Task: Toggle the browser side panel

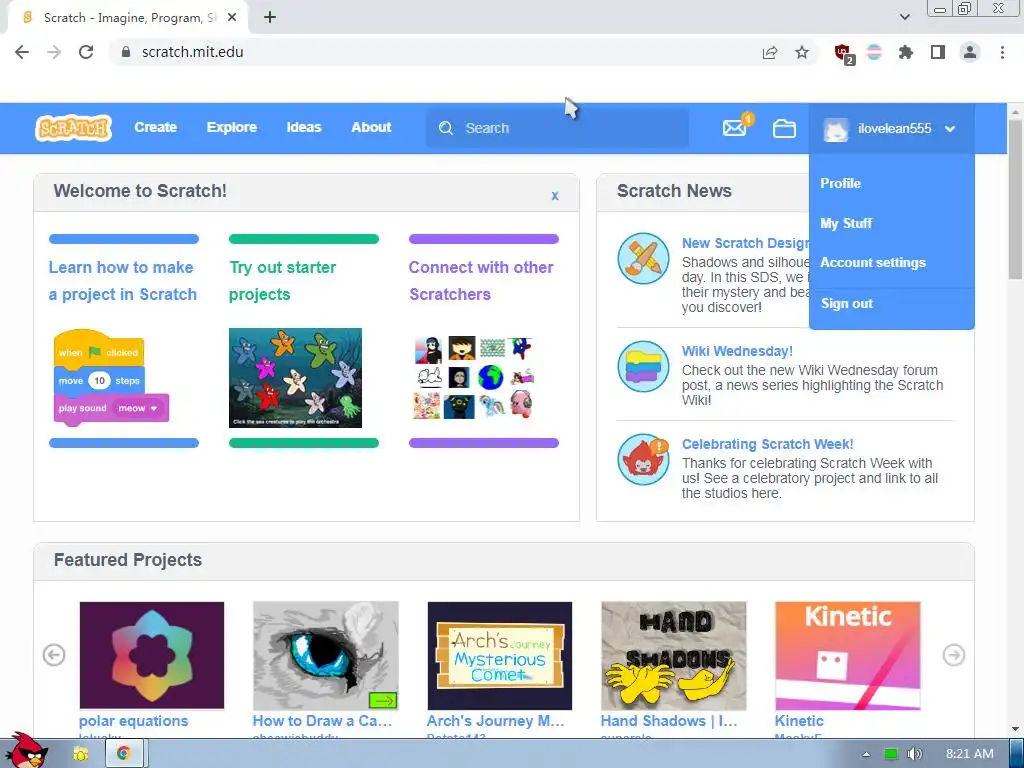Action: (938, 52)
